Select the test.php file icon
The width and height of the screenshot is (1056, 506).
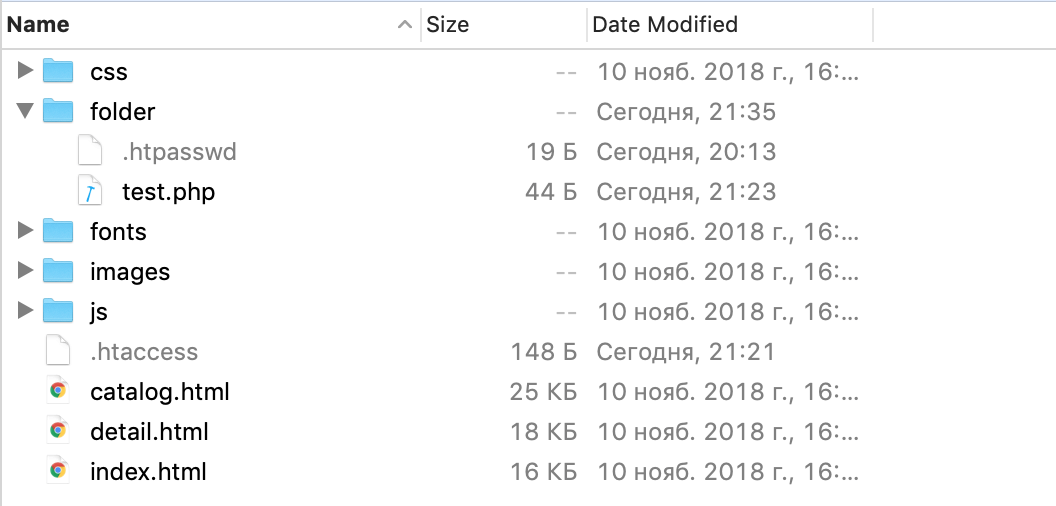pos(90,191)
